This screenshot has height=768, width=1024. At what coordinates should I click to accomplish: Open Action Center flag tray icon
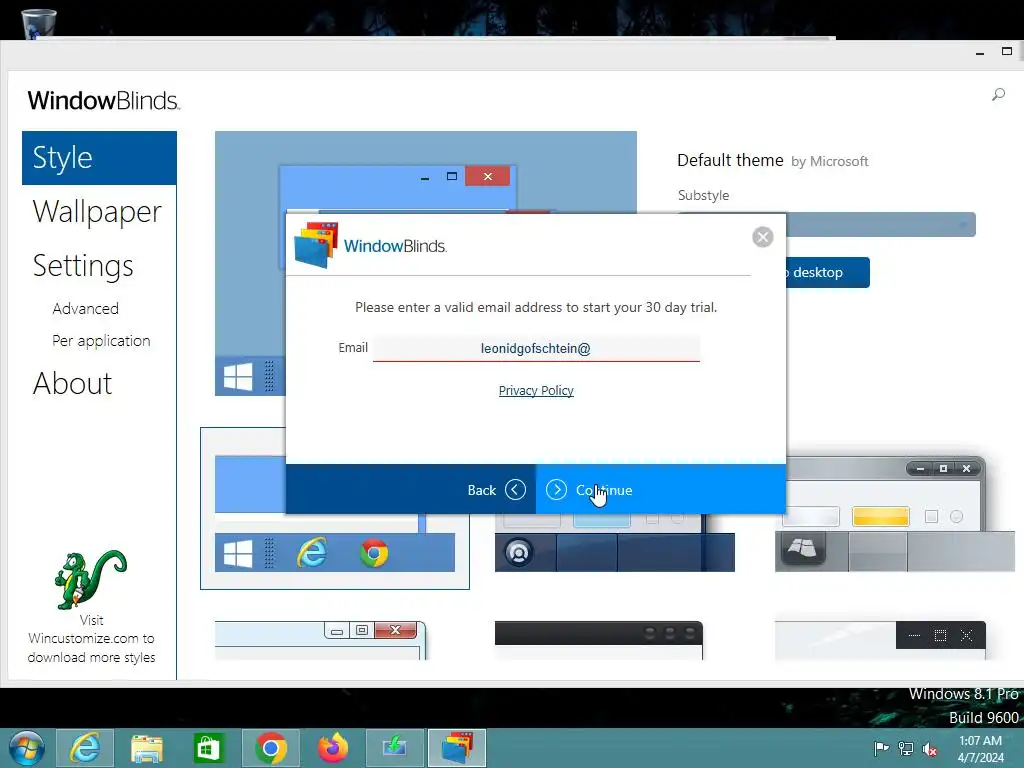pyautogui.click(x=881, y=749)
